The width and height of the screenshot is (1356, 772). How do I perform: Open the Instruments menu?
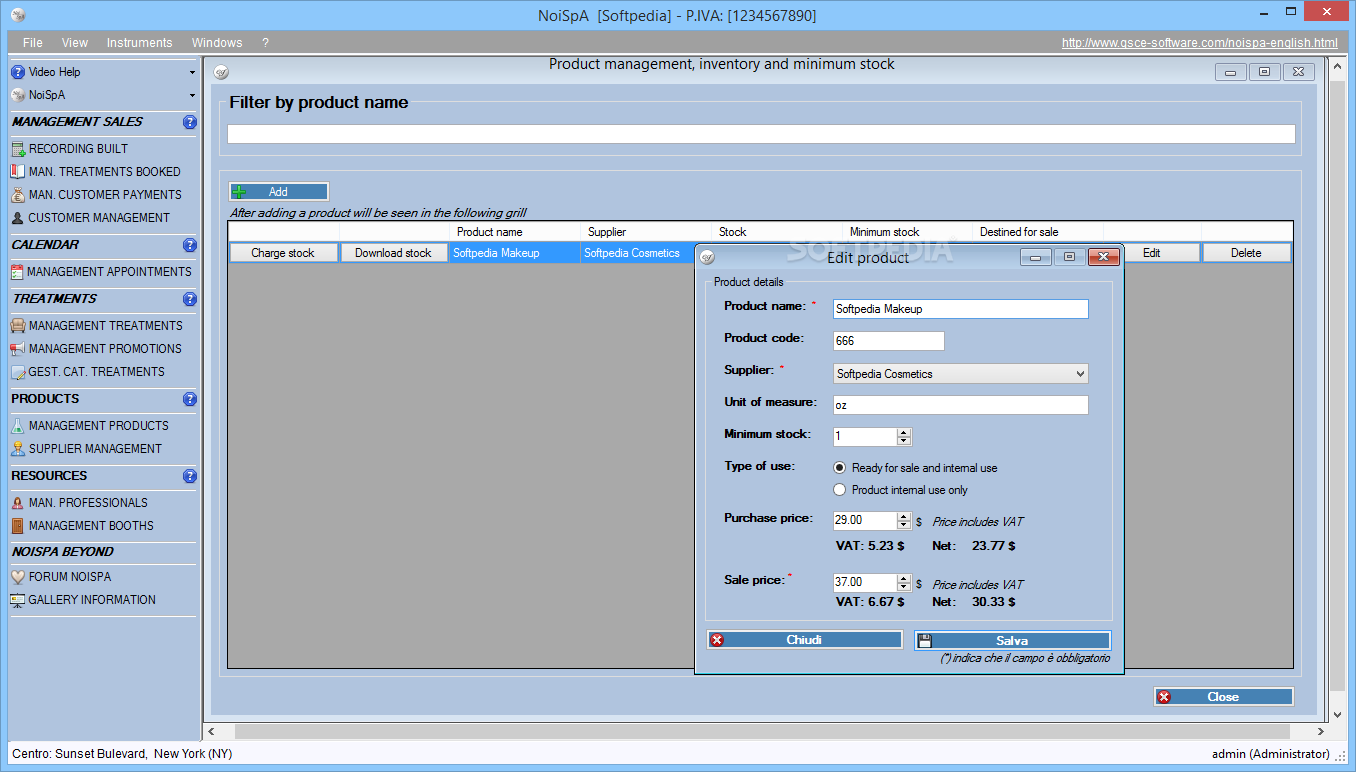coord(140,43)
